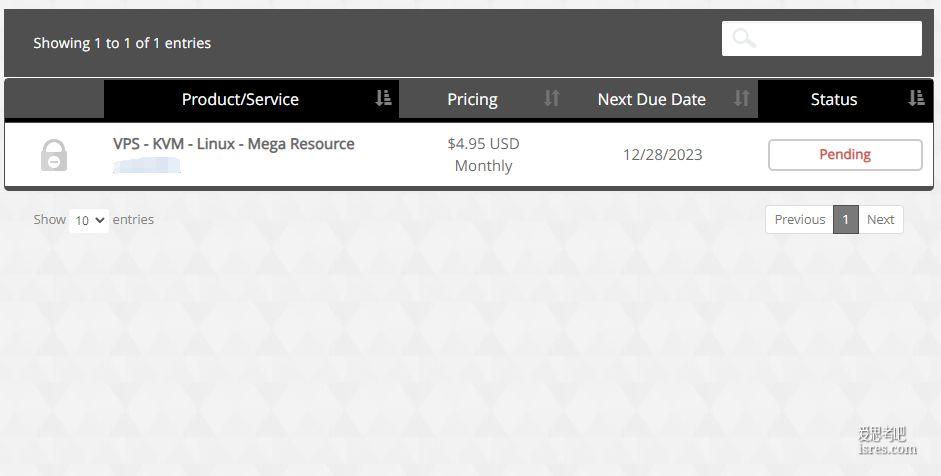Select page 1 in pagination
The height and width of the screenshot is (476, 941).
pos(846,220)
